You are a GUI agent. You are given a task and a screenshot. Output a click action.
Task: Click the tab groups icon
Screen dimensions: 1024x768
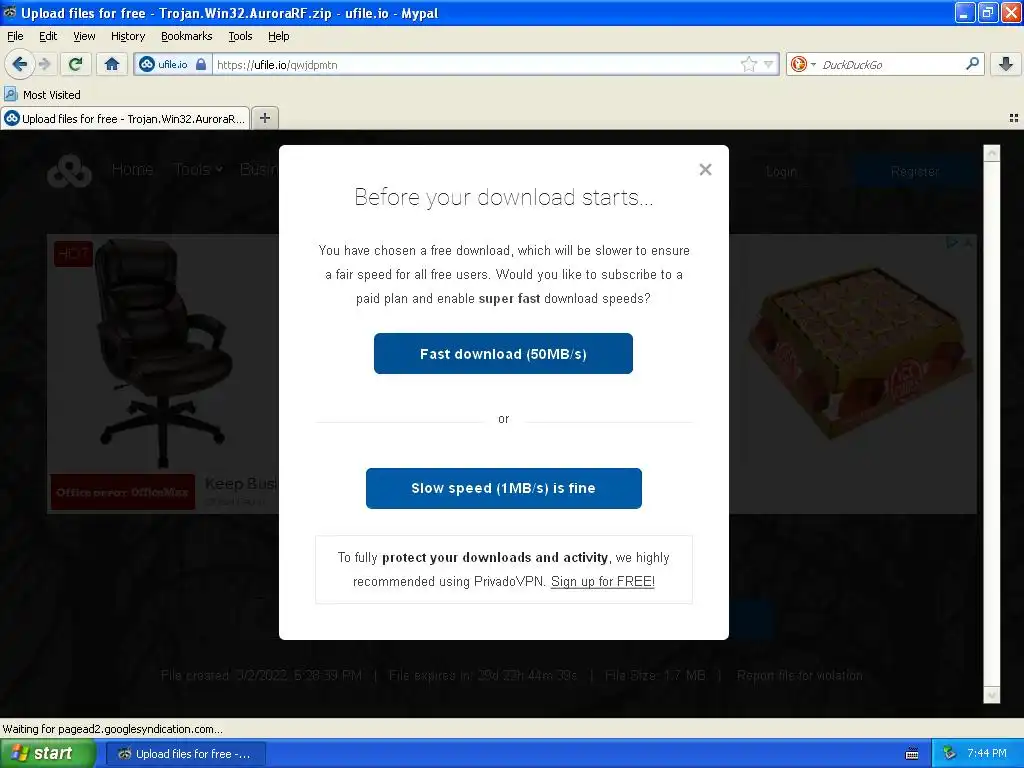[1014, 118]
